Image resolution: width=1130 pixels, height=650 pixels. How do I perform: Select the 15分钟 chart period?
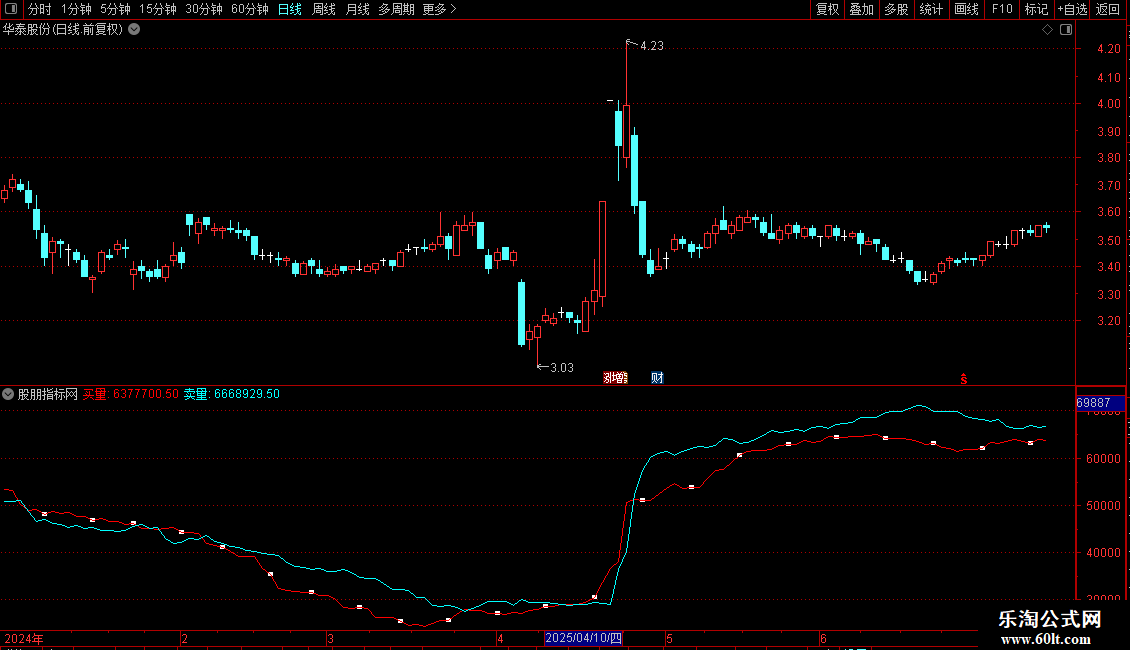[157, 9]
